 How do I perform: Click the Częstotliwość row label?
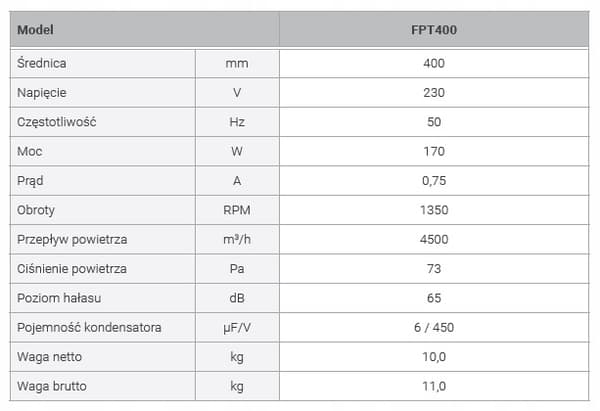56,122
